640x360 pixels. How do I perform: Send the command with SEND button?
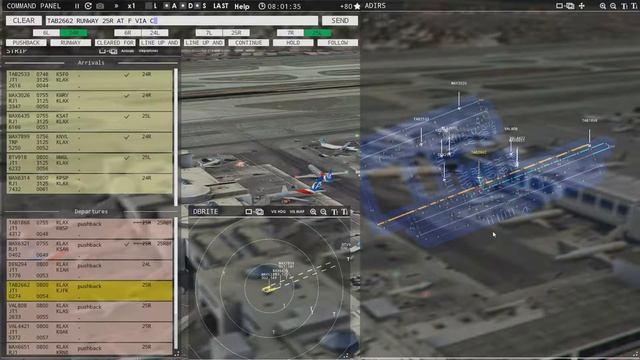340,20
